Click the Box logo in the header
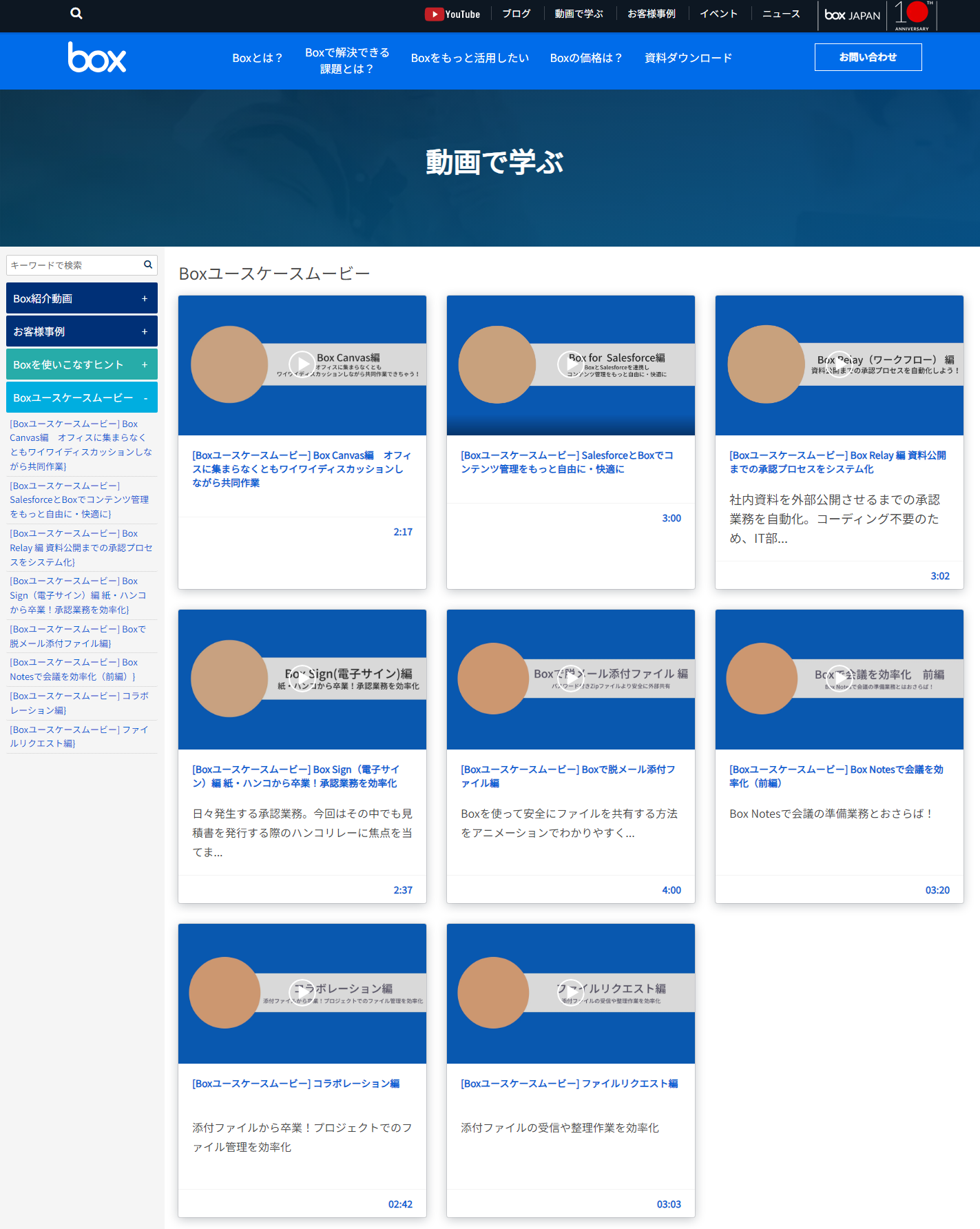This screenshot has width=980, height=1229. tap(97, 58)
